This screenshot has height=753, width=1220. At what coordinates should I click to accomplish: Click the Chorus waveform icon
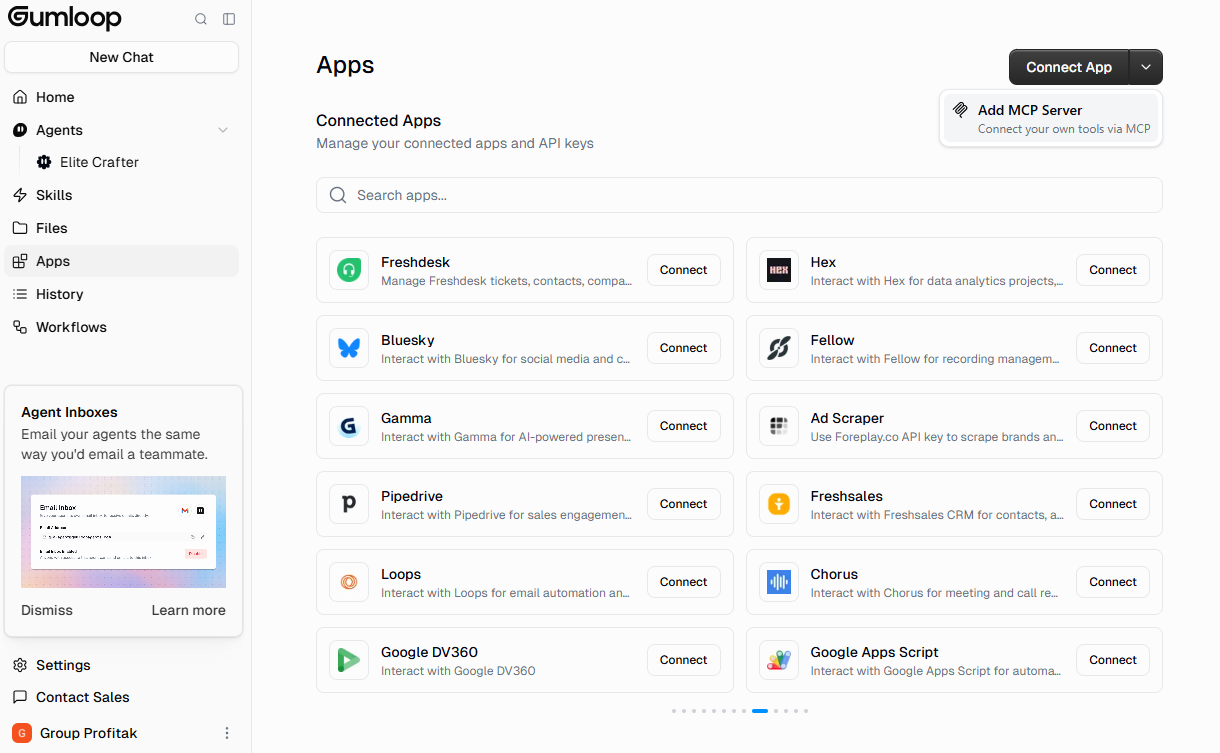click(778, 582)
